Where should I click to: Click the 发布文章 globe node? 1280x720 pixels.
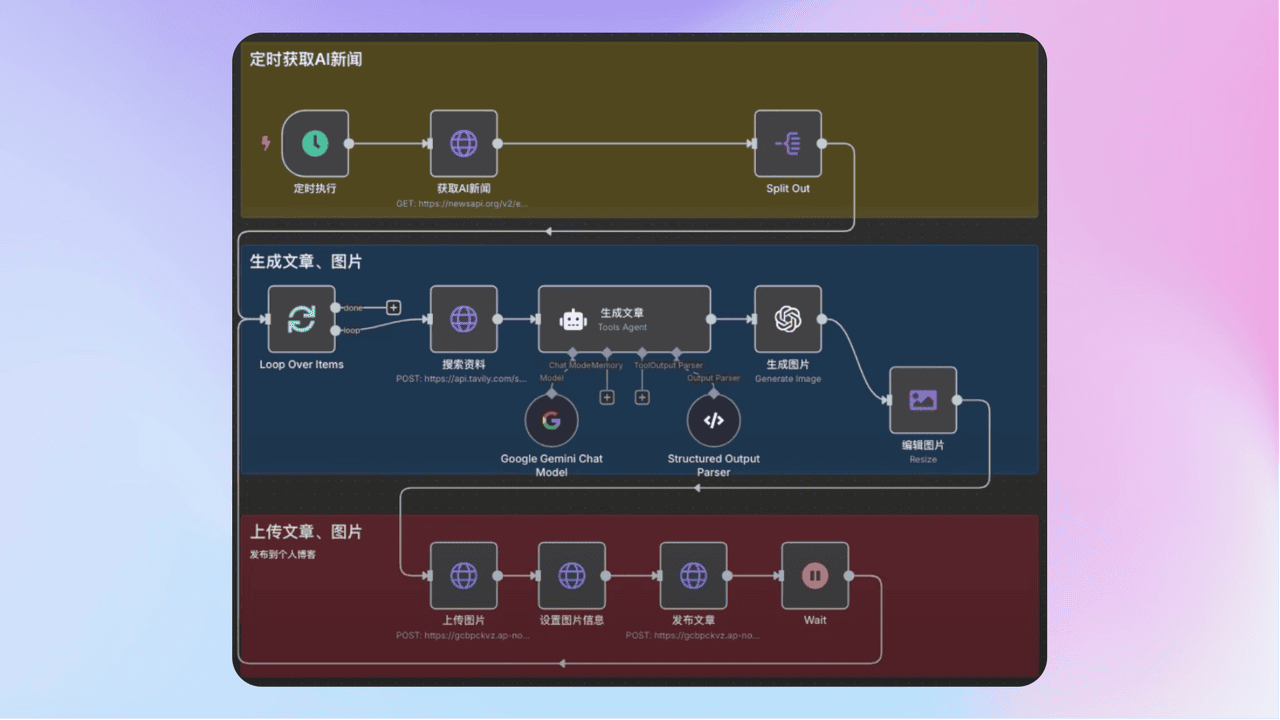694,575
